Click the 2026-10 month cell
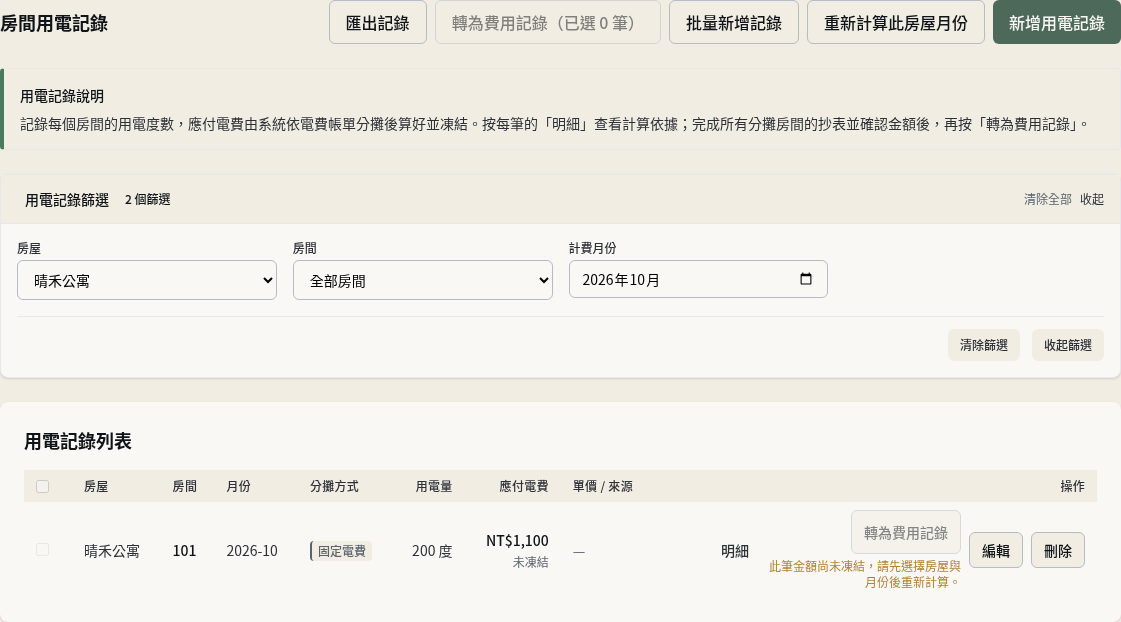This screenshot has height=622, width=1121. (x=252, y=551)
